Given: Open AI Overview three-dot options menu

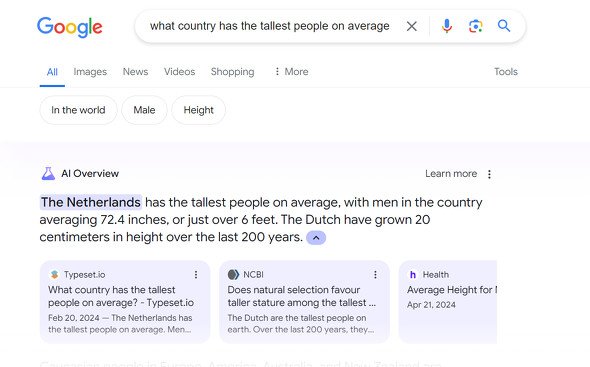Looking at the screenshot, I should pyautogui.click(x=489, y=174).
